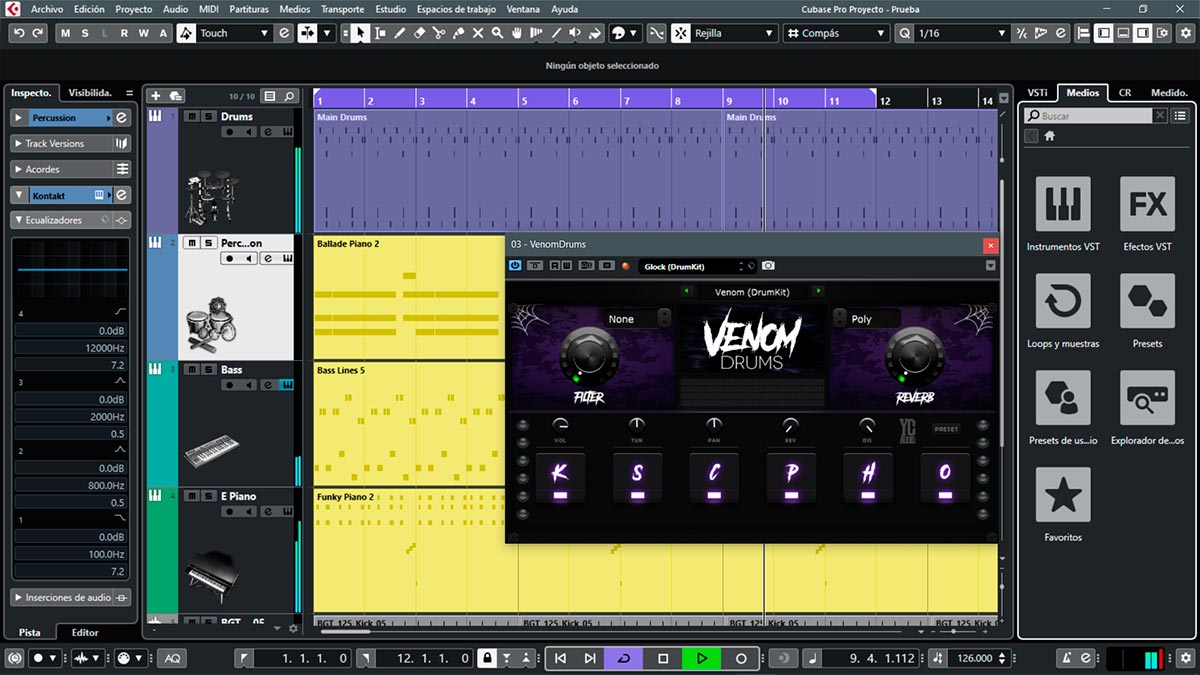Open the None filter type dropdown

tap(637, 319)
